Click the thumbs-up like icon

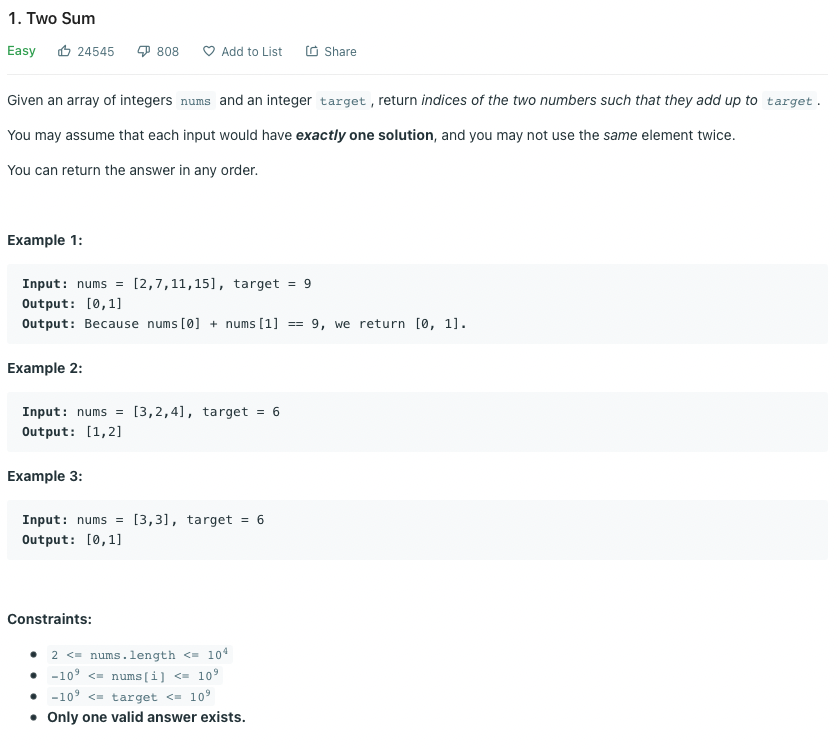[x=64, y=51]
